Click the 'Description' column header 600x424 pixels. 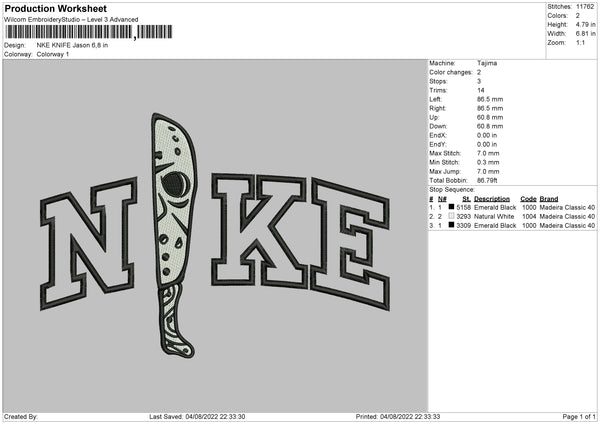coord(492,199)
